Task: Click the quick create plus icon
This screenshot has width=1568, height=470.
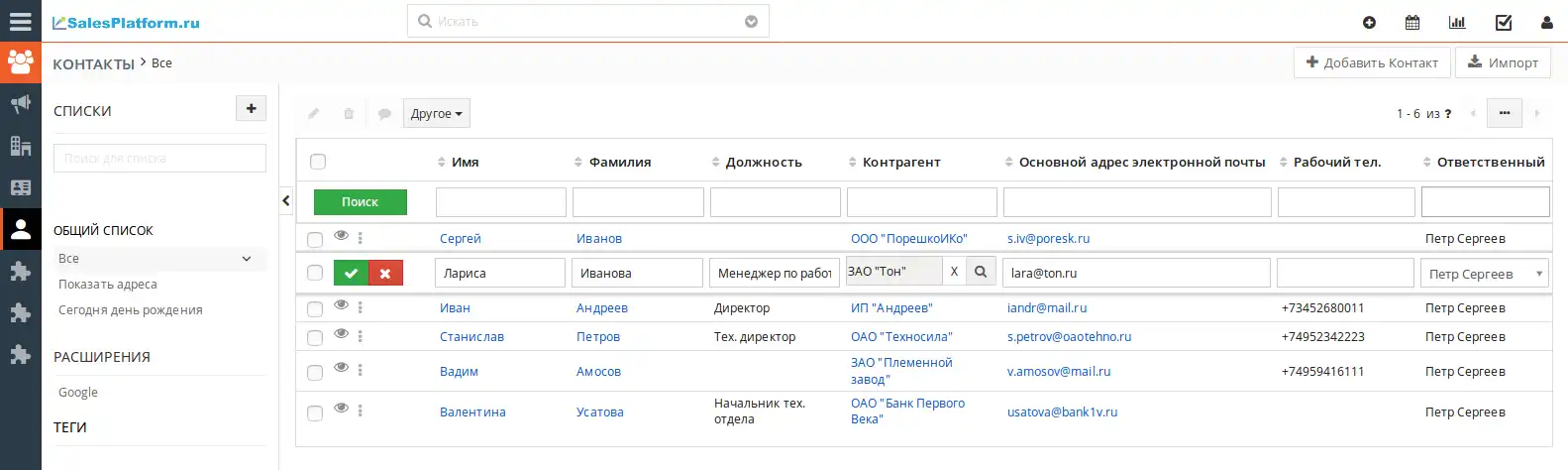Action: [1369, 22]
